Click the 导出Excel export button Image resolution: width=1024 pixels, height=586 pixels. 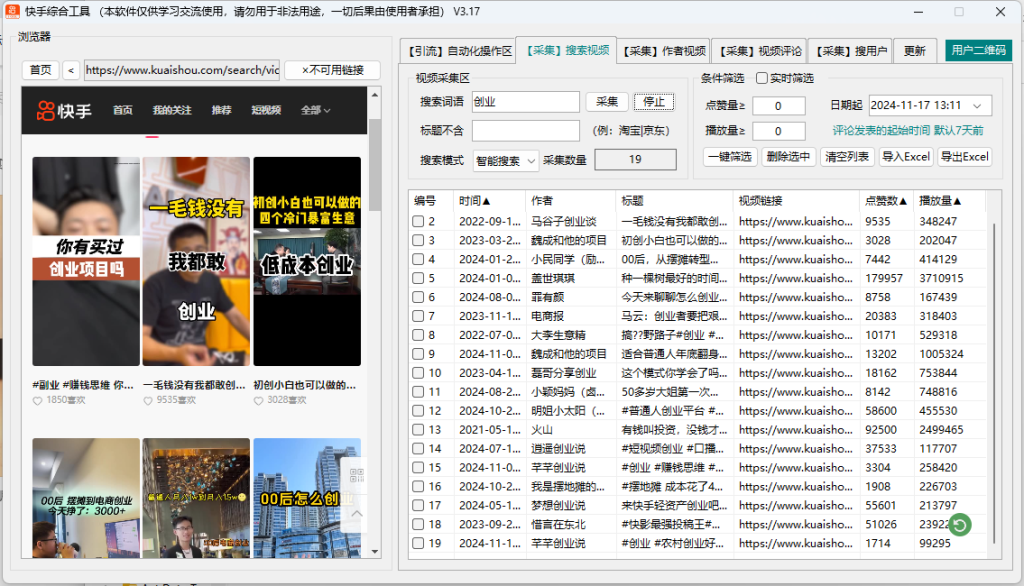click(x=965, y=157)
